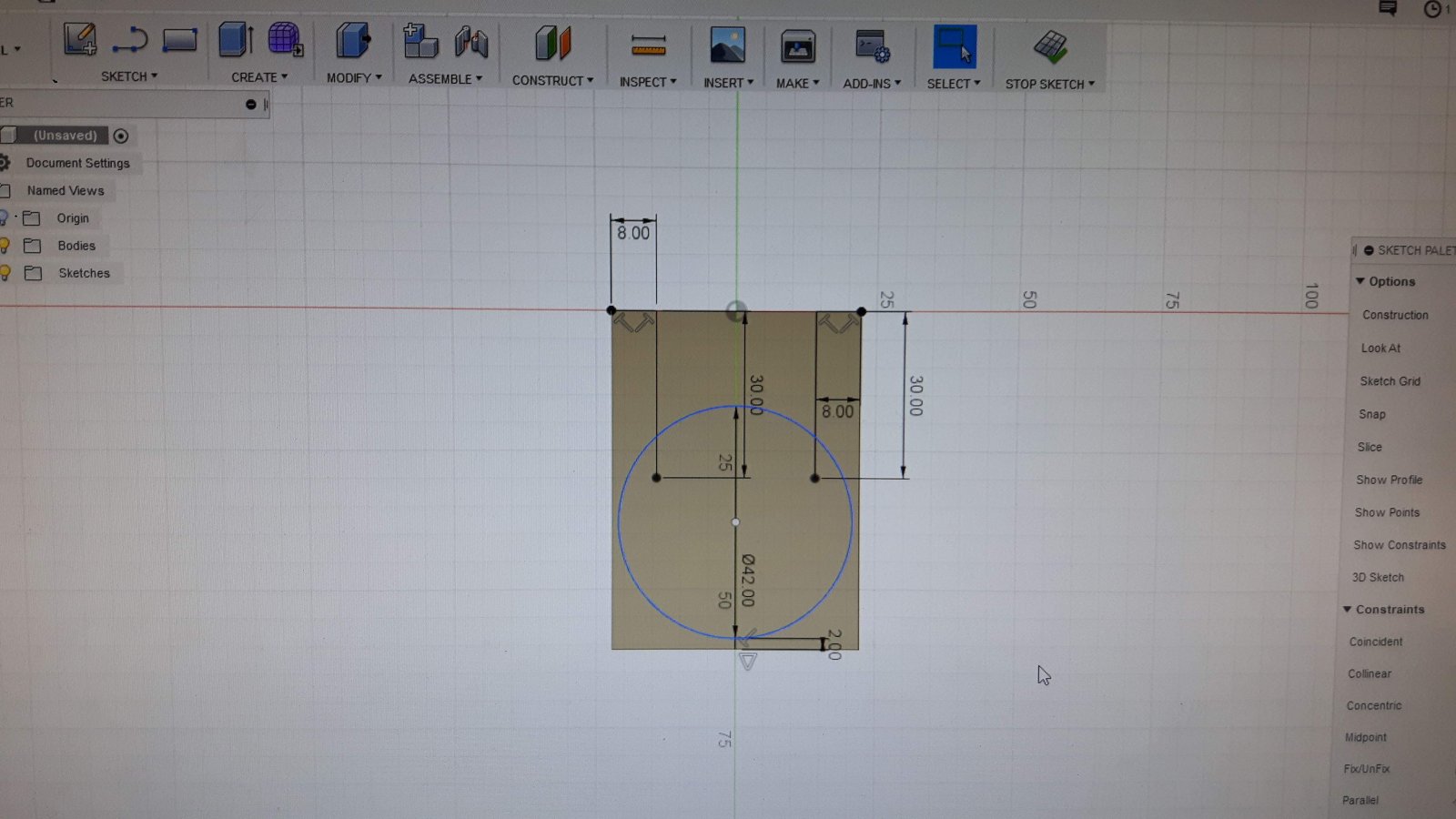This screenshot has width=1456, height=819.
Task: Click the Select tool icon
Action: tap(954, 46)
